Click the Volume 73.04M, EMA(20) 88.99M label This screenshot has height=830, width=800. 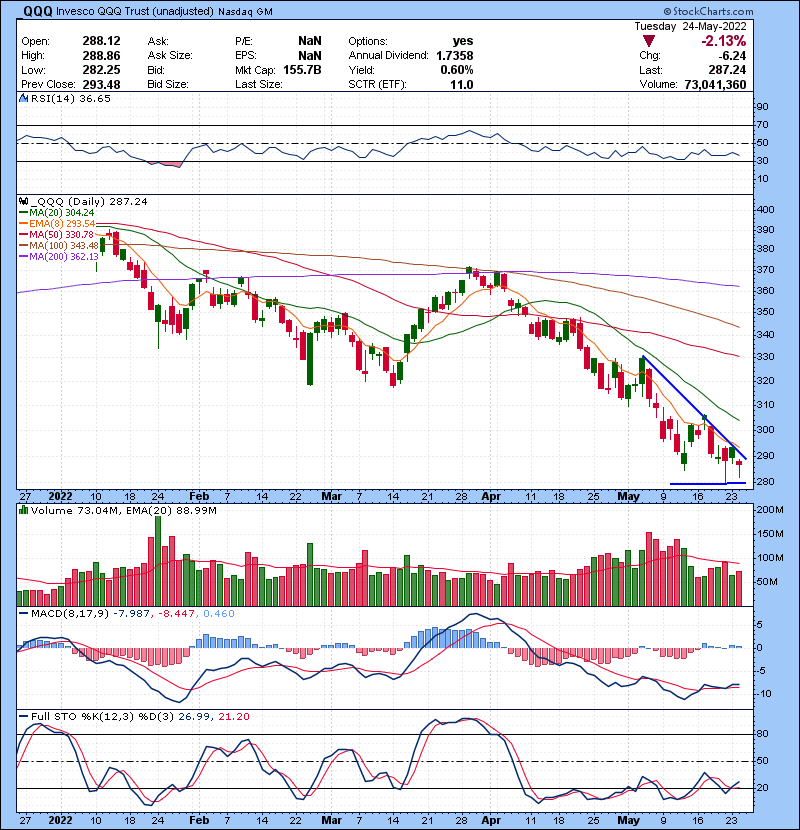[123, 510]
